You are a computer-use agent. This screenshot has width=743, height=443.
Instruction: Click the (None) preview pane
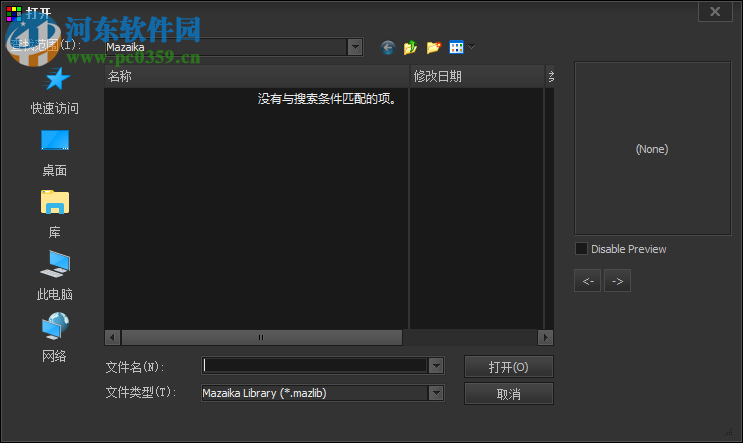click(652, 148)
